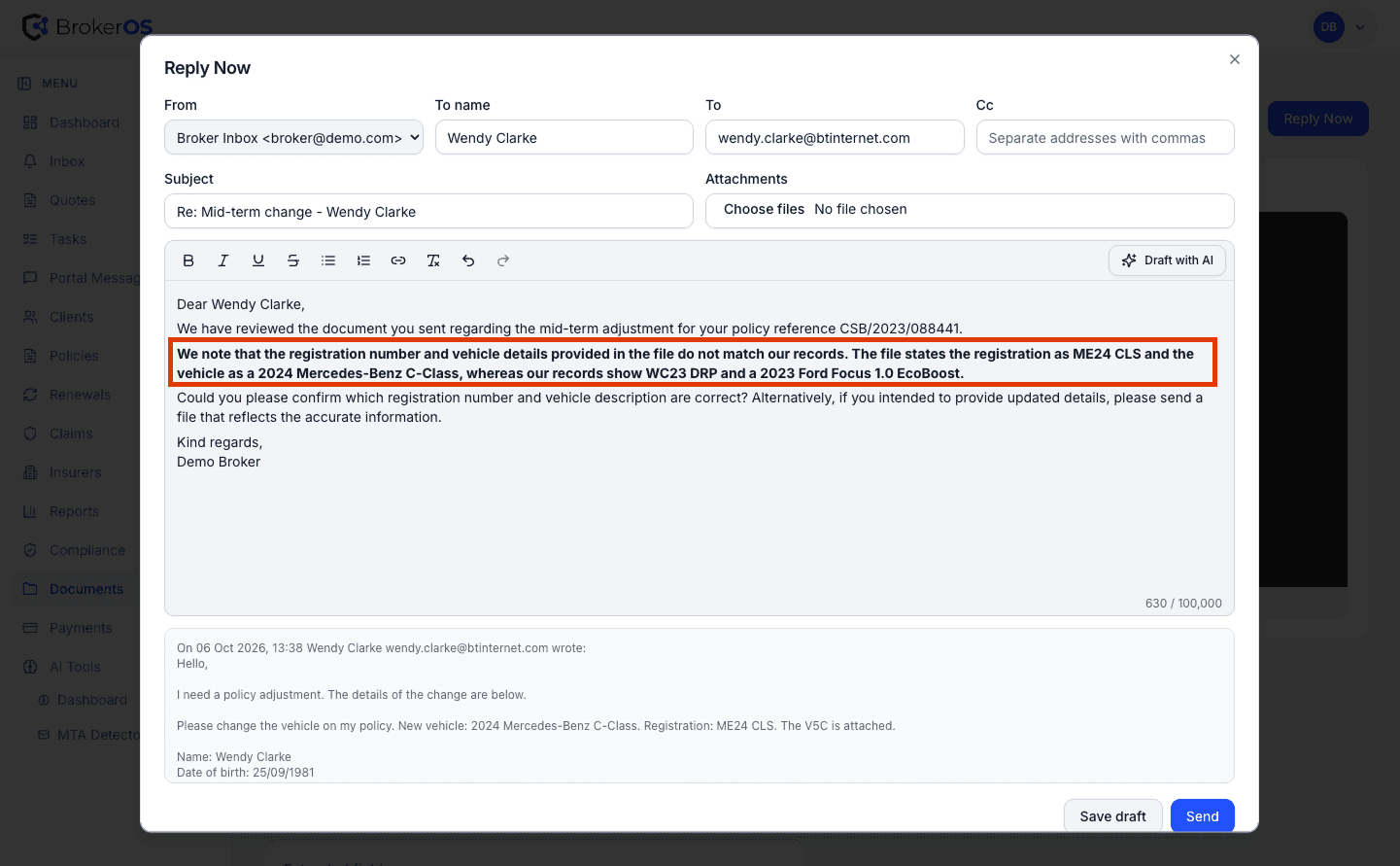
Task: Click Choose files for attachments
Action: pos(764,209)
